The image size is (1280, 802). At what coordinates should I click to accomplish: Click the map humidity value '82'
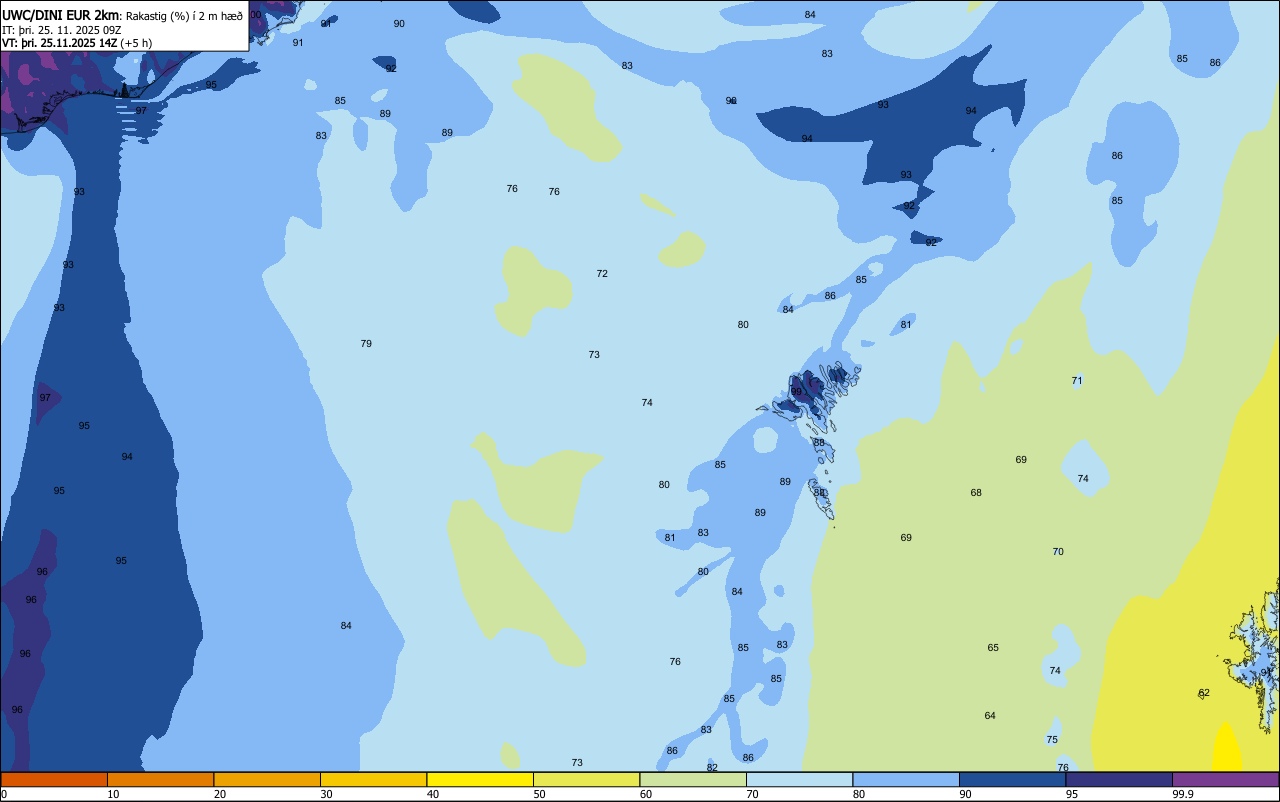point(712,768)
